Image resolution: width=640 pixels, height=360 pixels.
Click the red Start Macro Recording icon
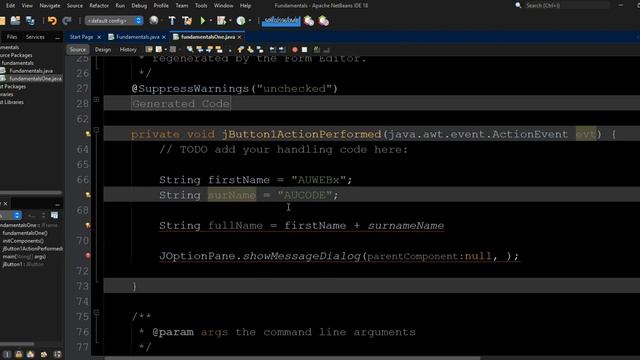295,50
